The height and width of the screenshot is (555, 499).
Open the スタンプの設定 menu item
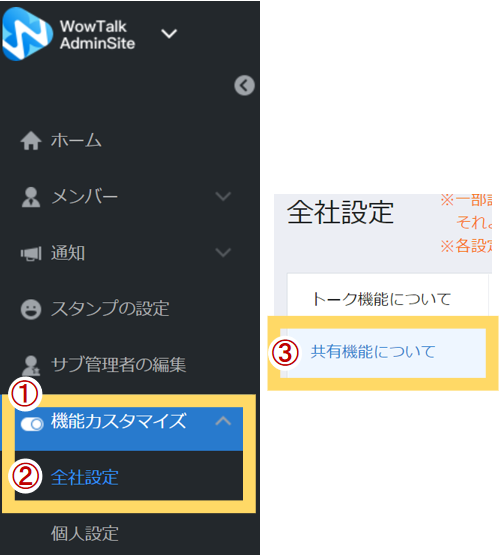click(x=110, y=309)
